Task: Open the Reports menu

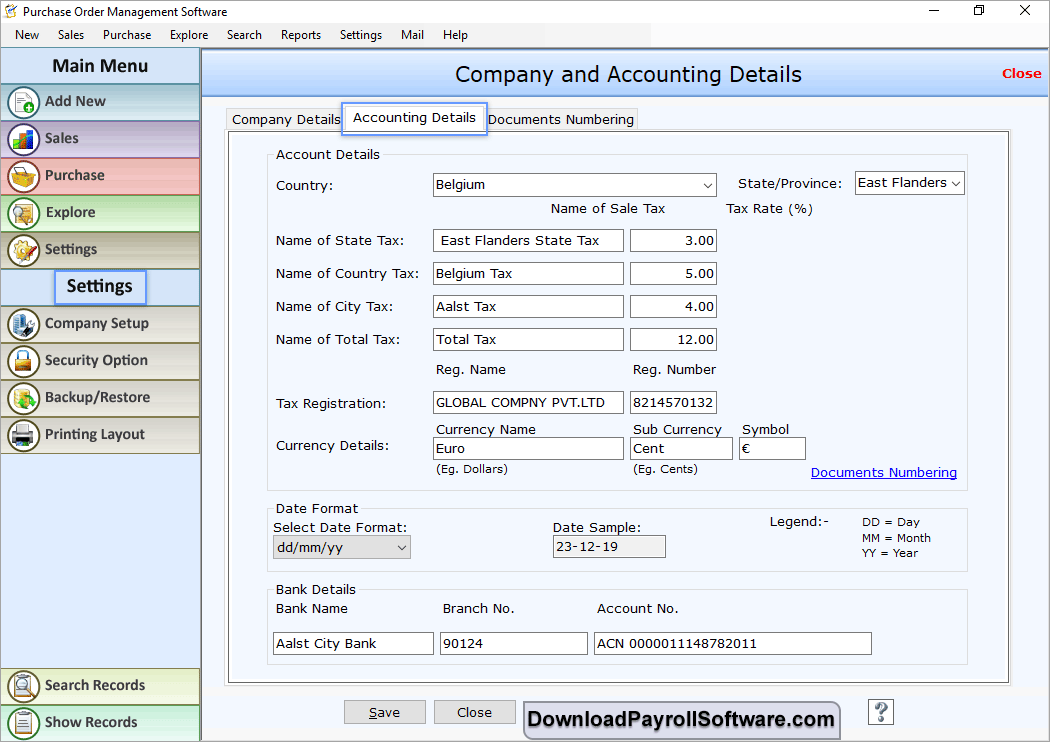Action: [x=300, y=34]
